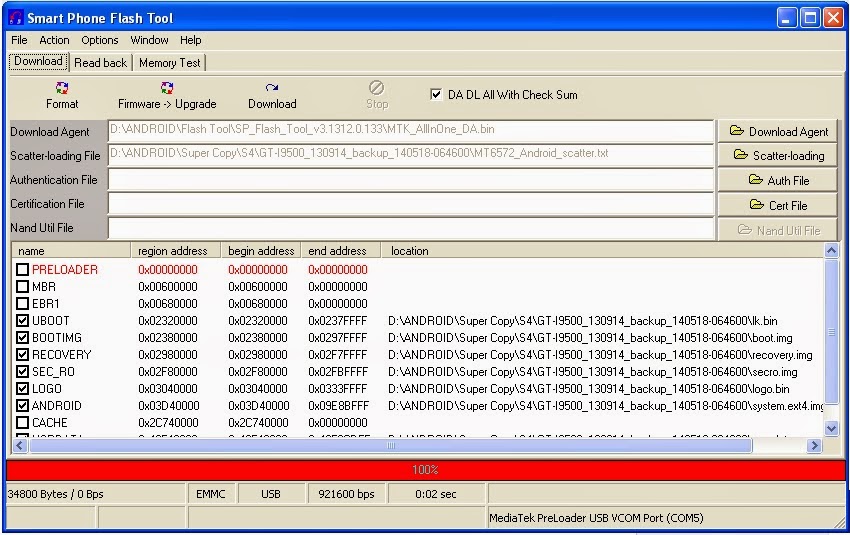
Task: Click the horizontal scrollbar left arrow
Action: pos(20,446)
